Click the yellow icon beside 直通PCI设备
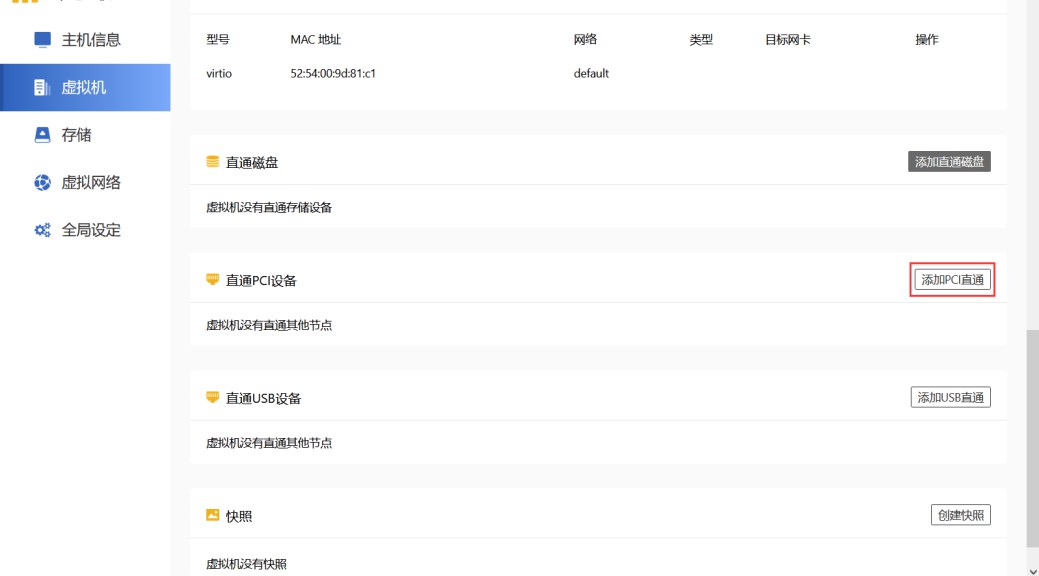This screenshot has width=1039, height=576. point(212,280)
